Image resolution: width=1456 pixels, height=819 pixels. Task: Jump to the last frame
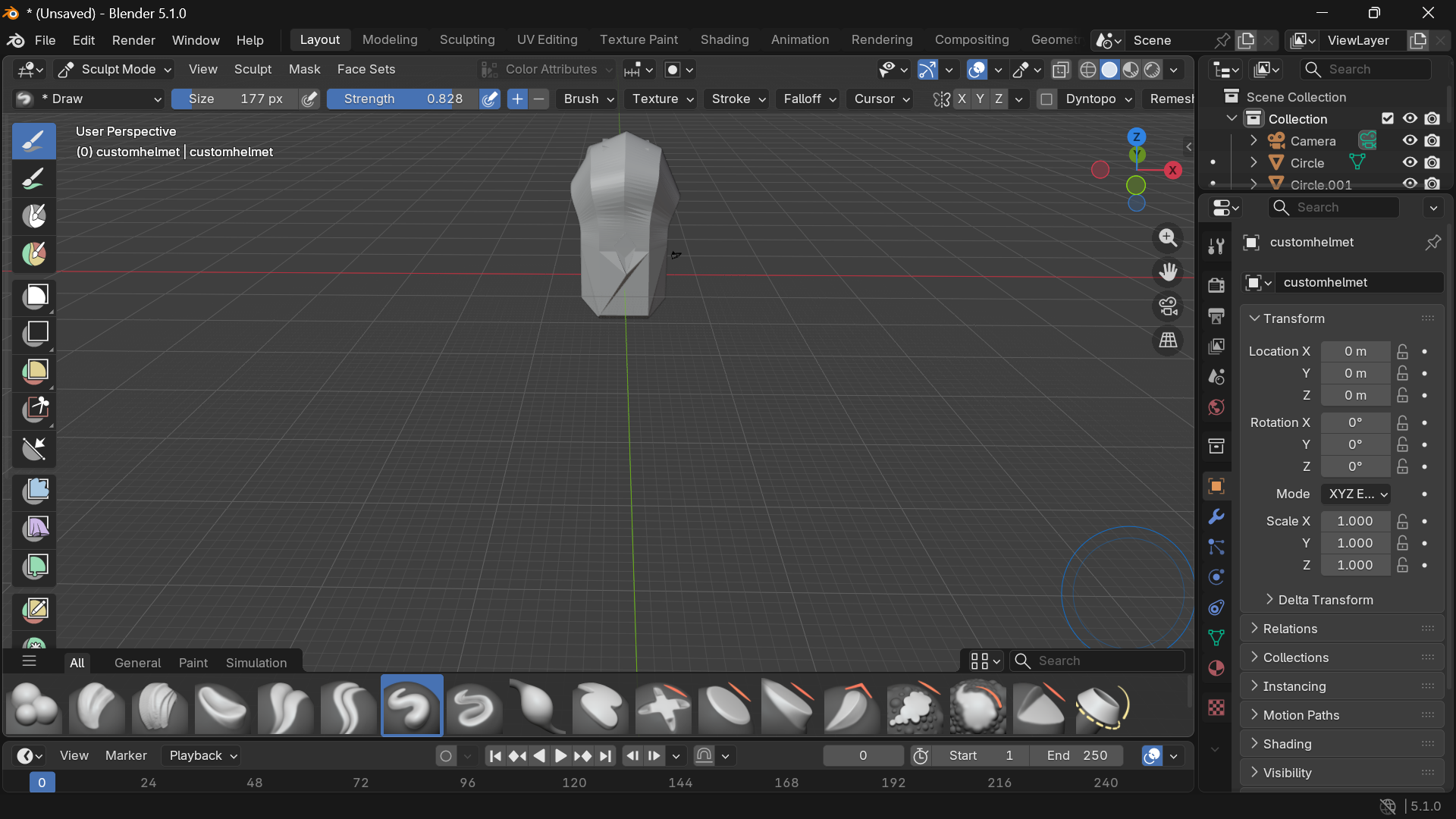[x=605, y=755]
